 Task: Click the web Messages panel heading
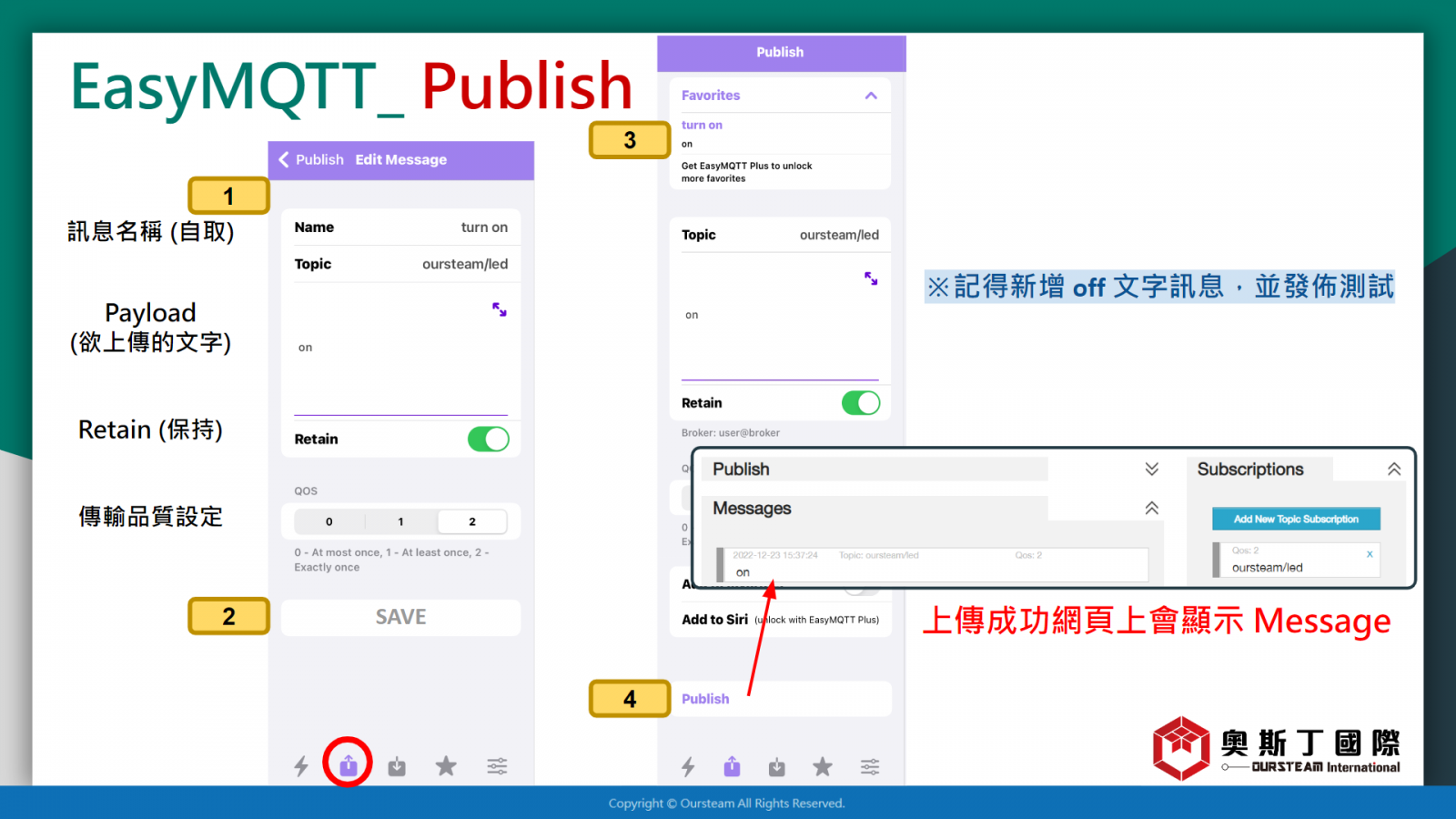point(752,508)
